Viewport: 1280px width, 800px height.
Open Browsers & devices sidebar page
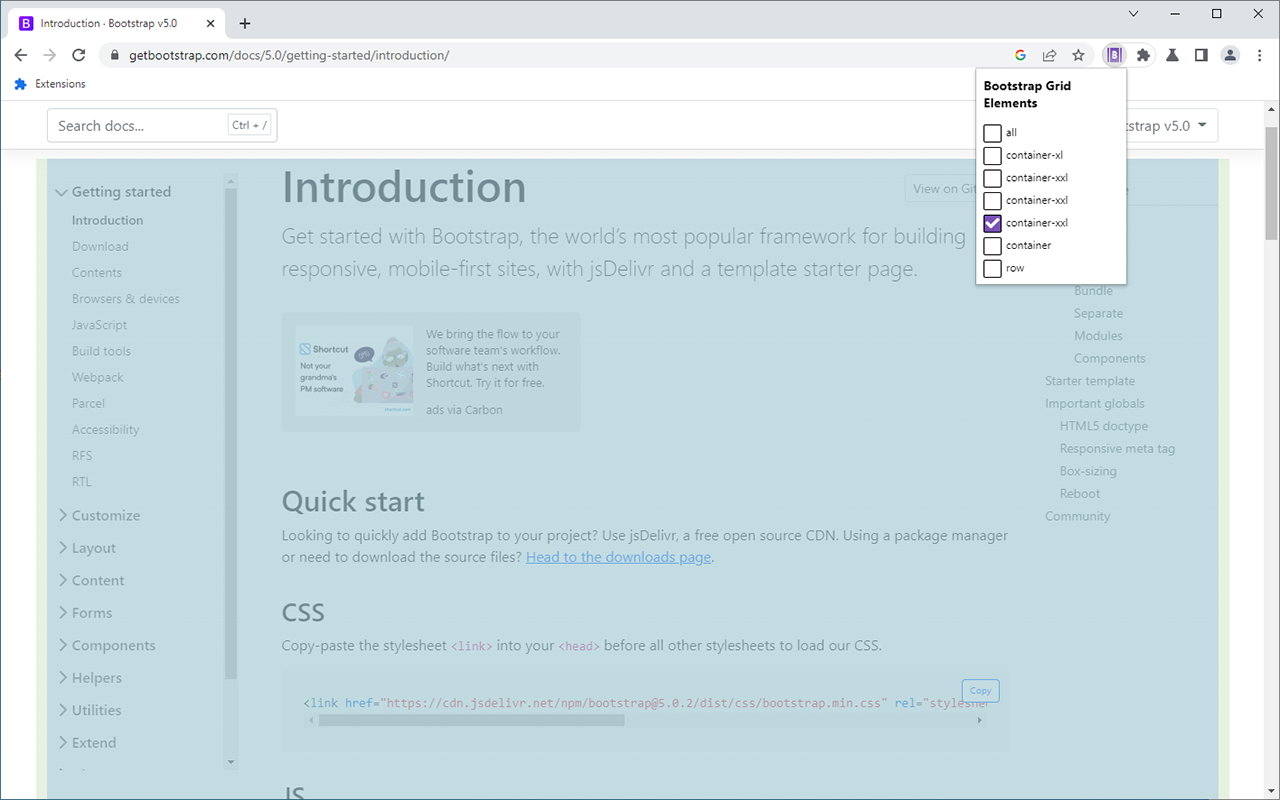click(x=126, y=299)
